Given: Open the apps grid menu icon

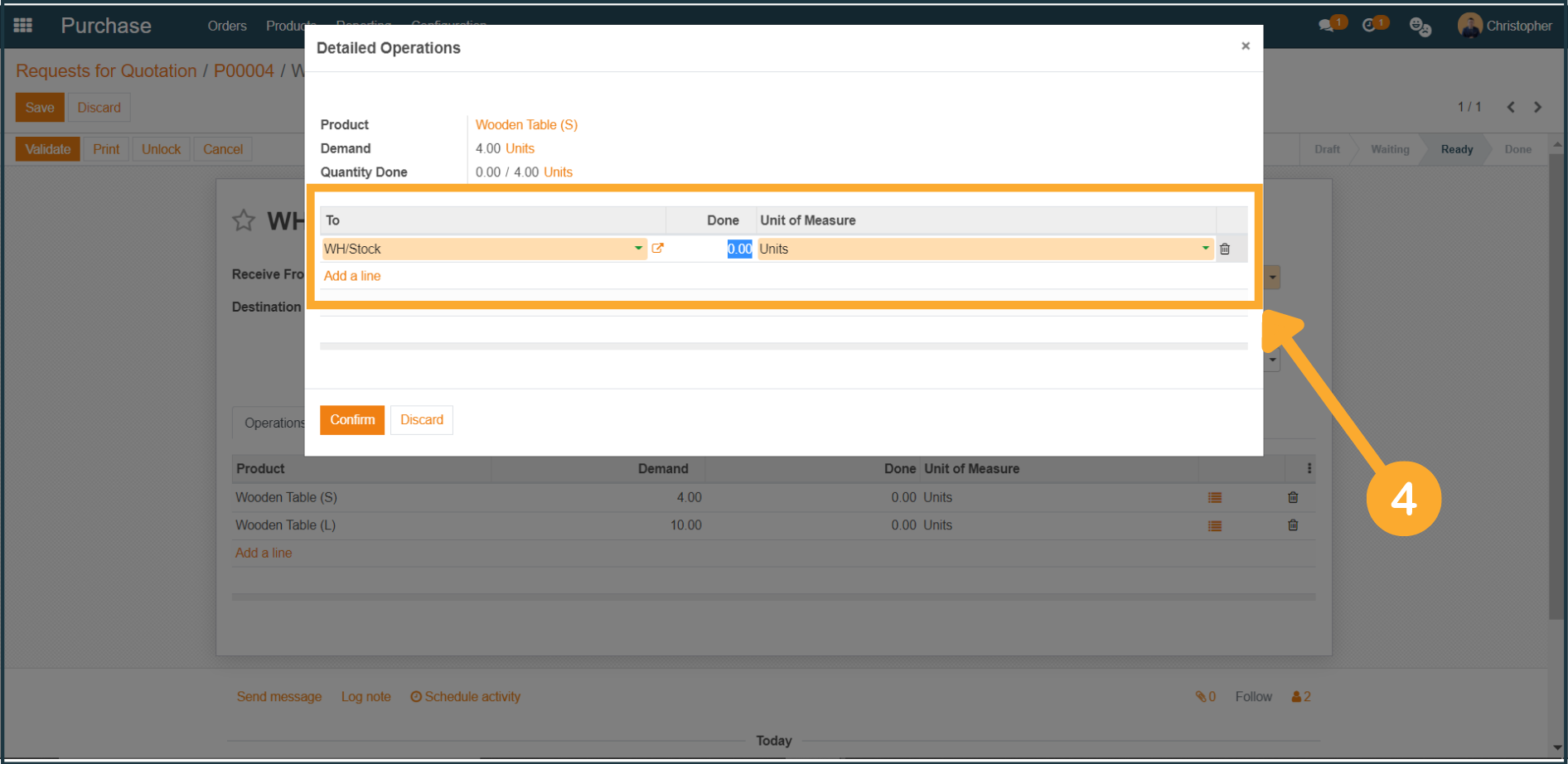Looking at the screenshot, I should pos(23,26).
